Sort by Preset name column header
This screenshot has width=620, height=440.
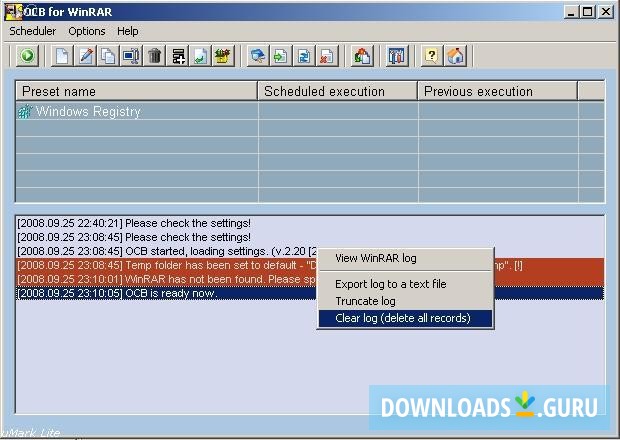[137, 91]
